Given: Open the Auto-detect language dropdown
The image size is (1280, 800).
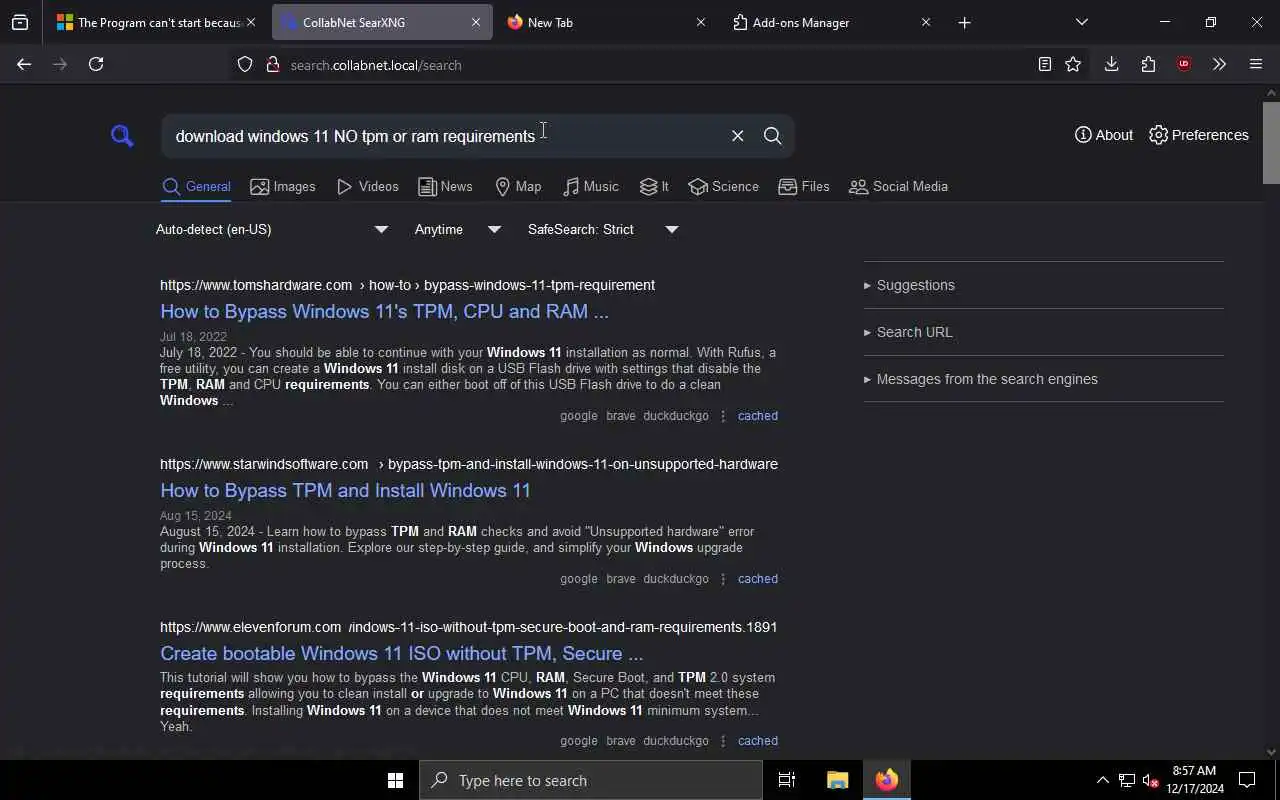Looking at the screenshot, I should click(272, 230).
